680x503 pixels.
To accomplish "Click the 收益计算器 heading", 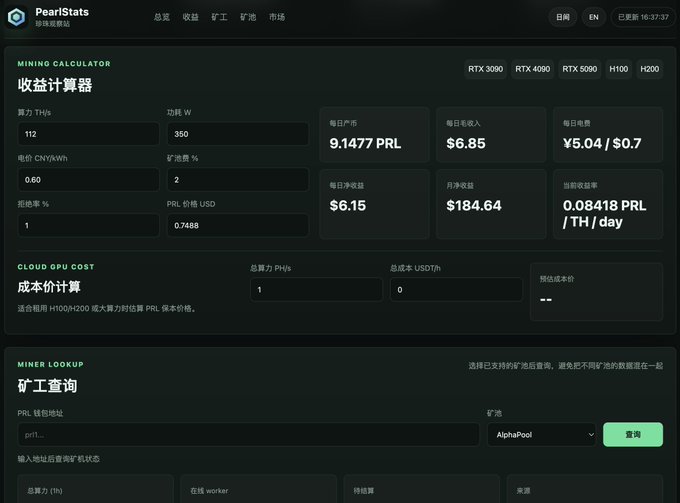I will coord(55,85).
